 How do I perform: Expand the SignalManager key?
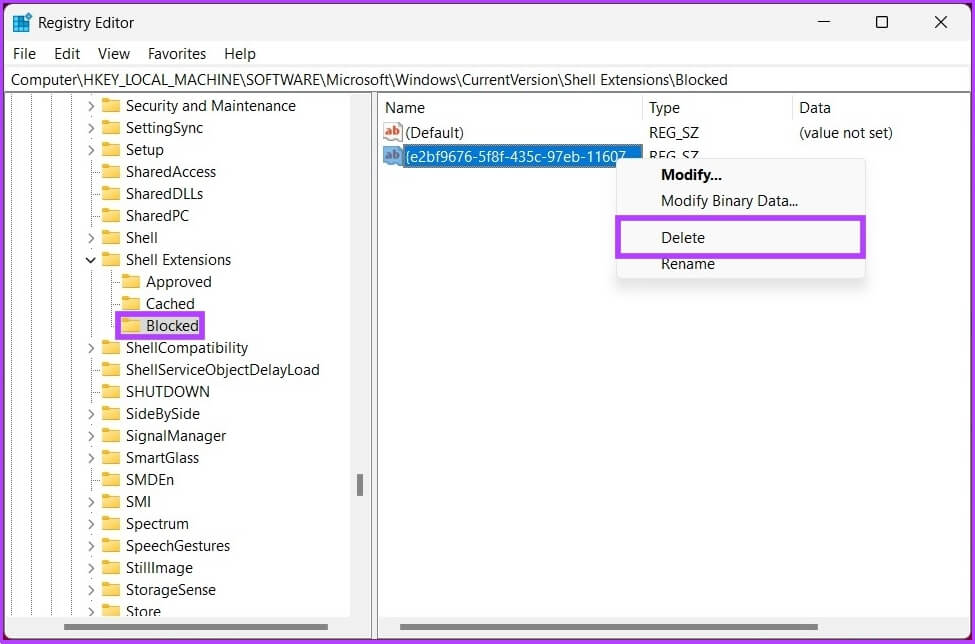(91, 436)
